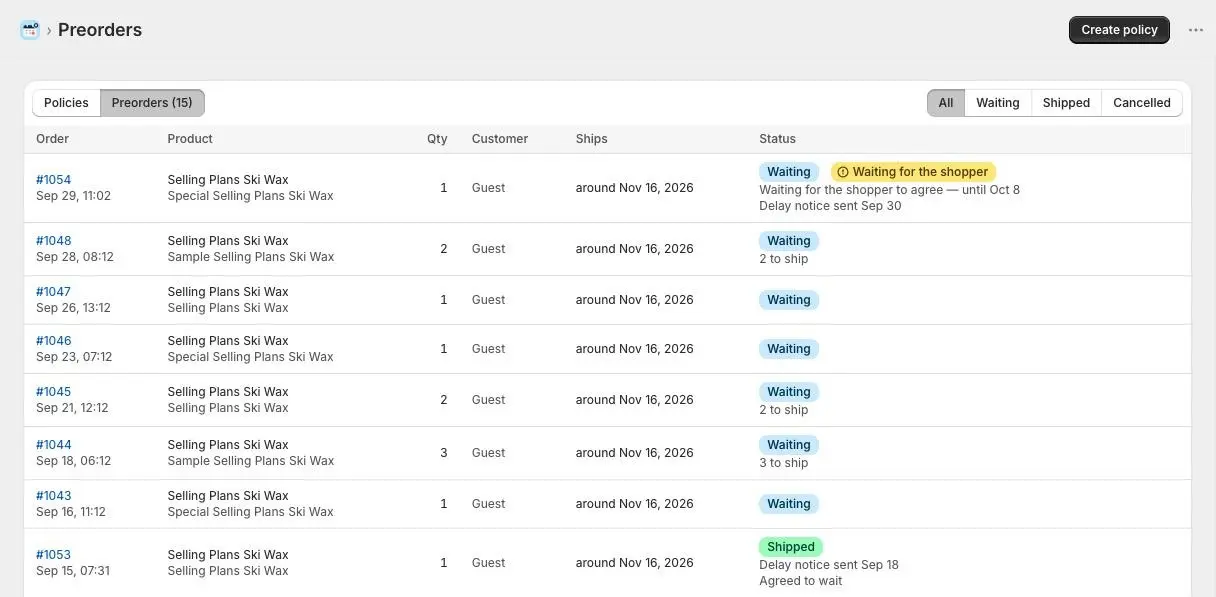This screenshot has height=597, width=1216.
Task: Click the Waiting badge for order #1043
Action: [789, 504]
